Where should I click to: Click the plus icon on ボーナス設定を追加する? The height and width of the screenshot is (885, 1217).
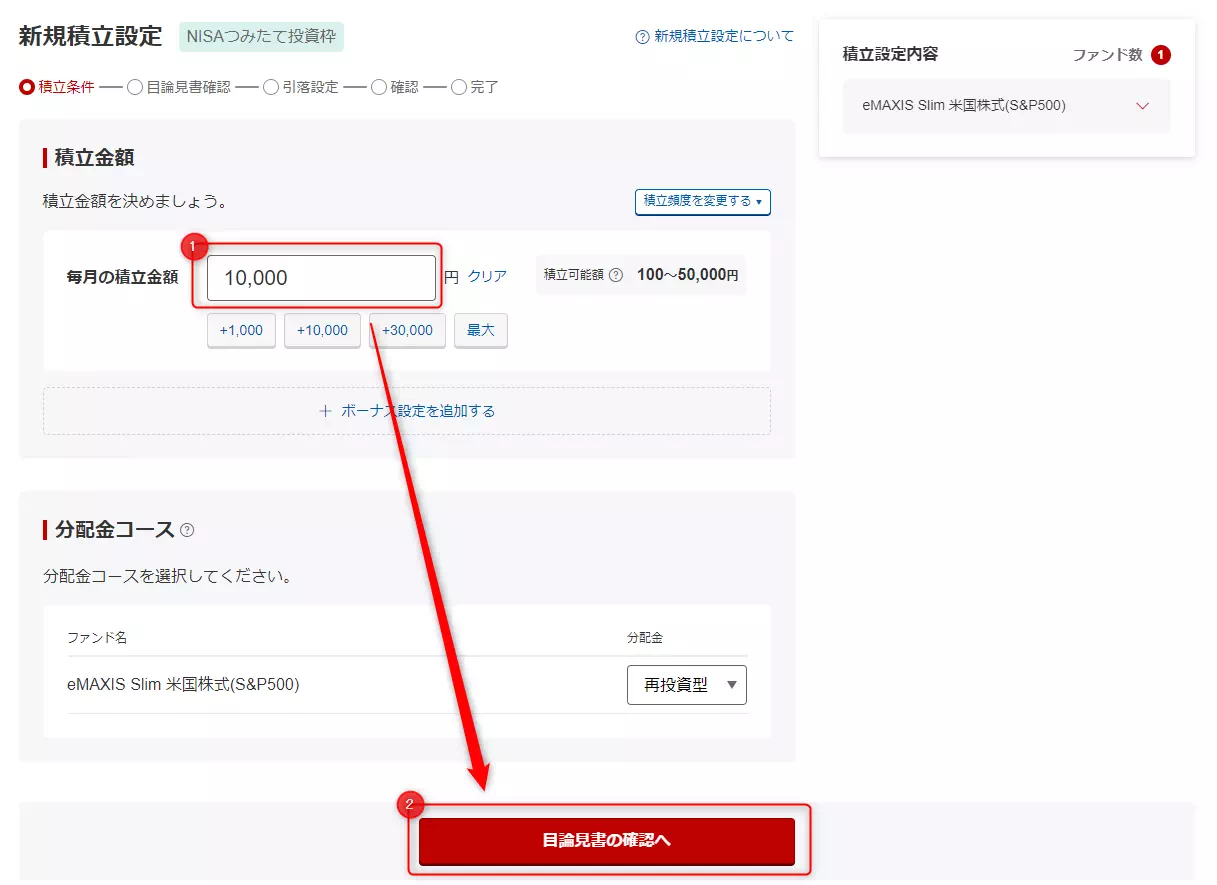pos(326,410)
